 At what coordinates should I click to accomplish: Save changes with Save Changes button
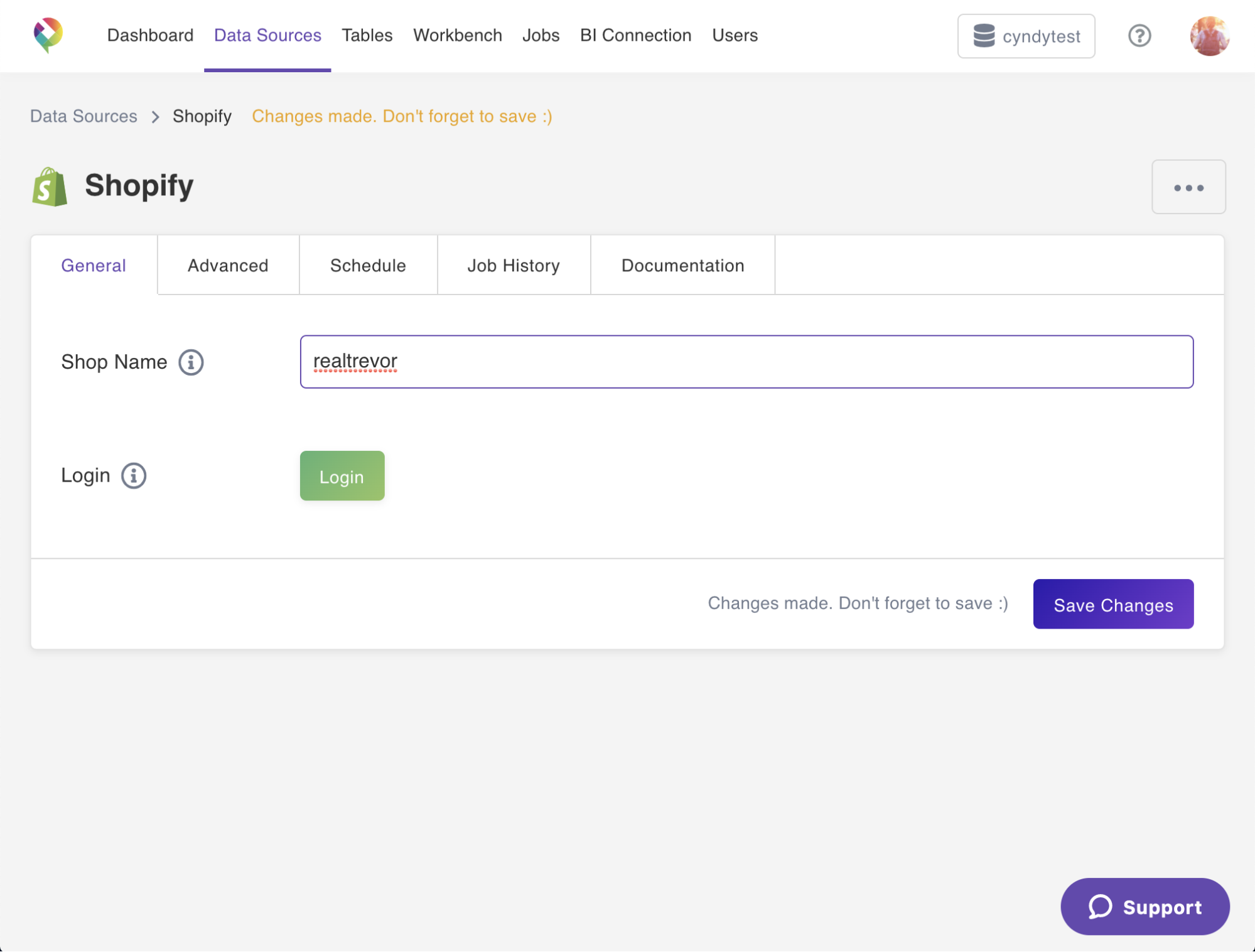pyautogui.click(x=1113, y=604)
